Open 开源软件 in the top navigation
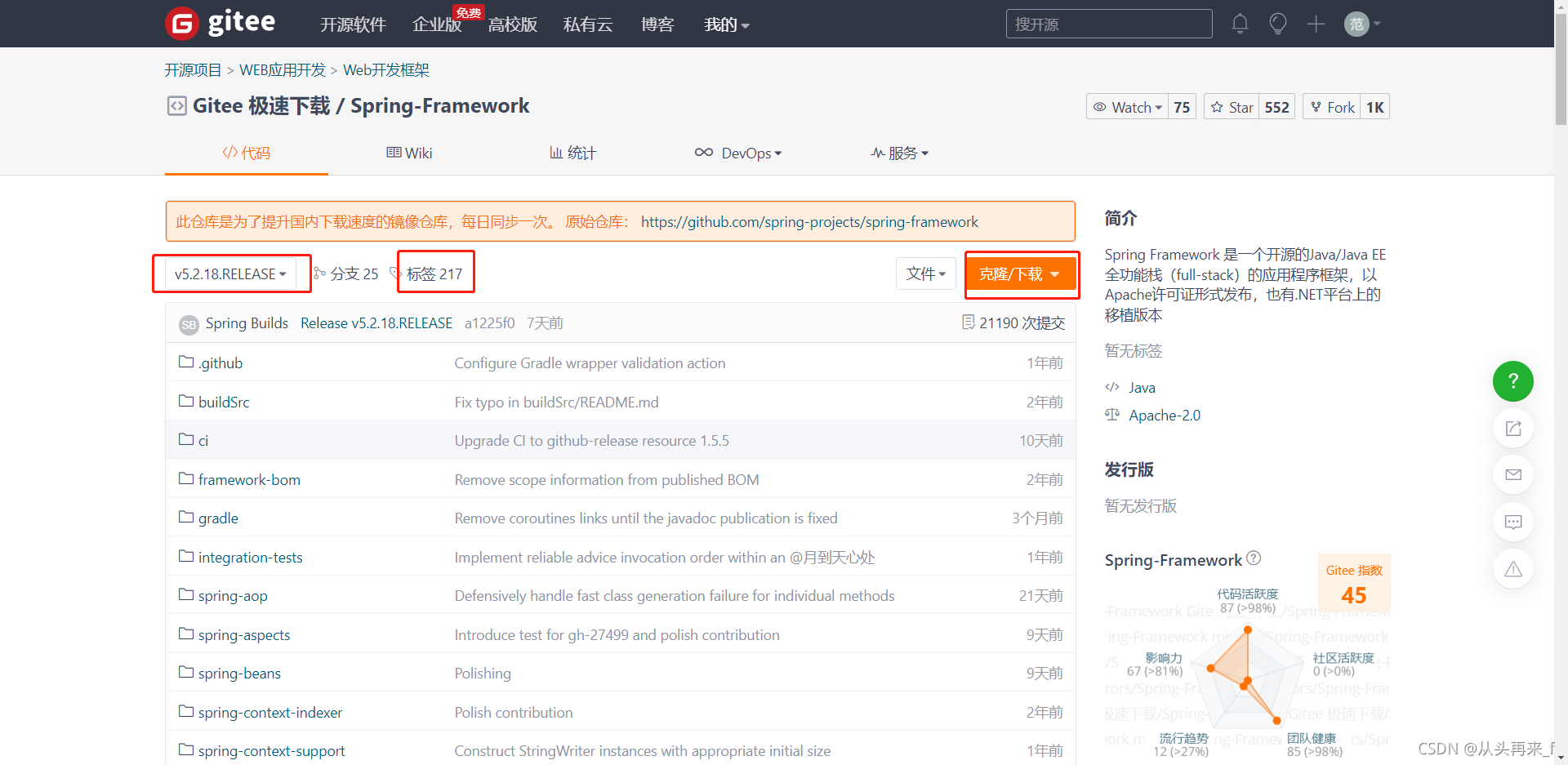1568x765 pixels. click(x=353, y=24)
